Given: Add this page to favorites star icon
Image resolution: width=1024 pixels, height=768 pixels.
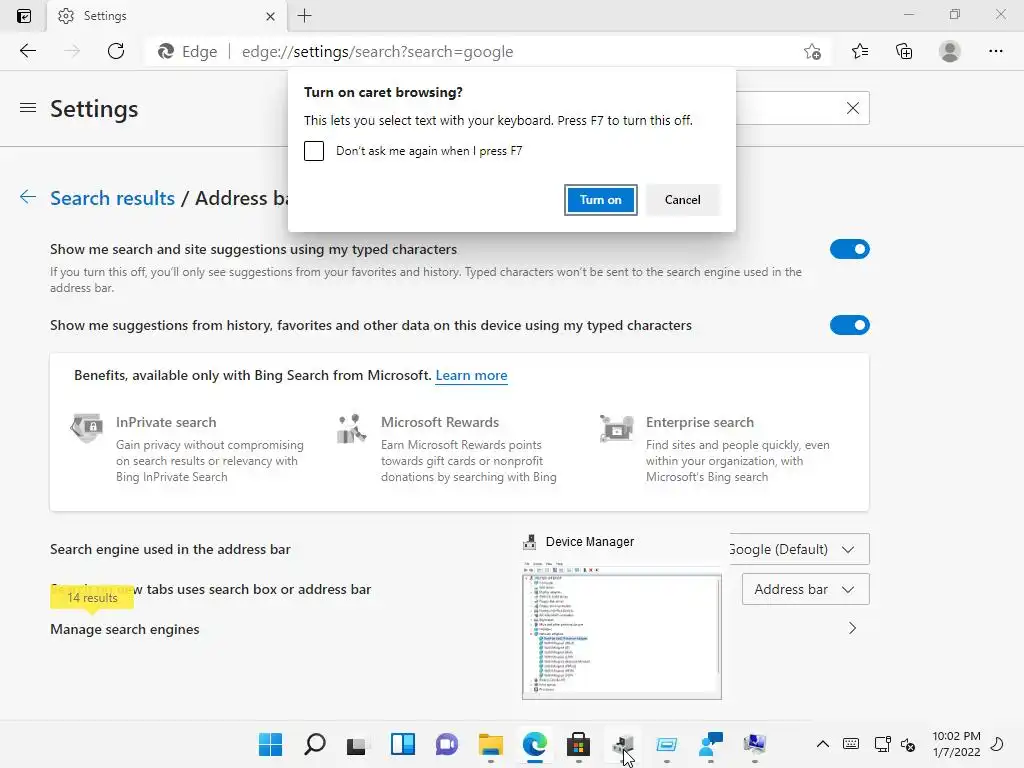Looking at the screenshot, I should point(812,52).
